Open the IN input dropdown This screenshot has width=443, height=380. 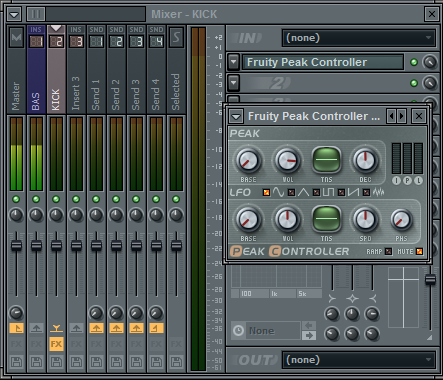coord(359,38)
